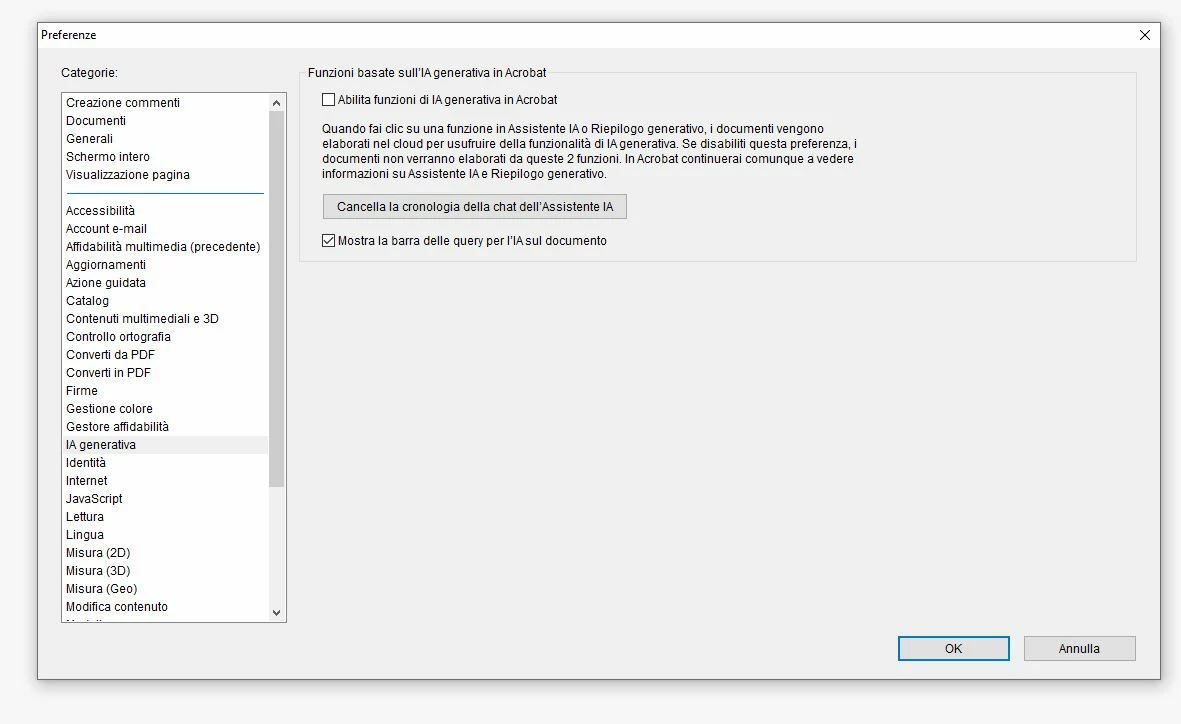The height and width of the screenshot is (724, 1181).
Task: Select 'Misura (3D)' category
Action: 98,571
